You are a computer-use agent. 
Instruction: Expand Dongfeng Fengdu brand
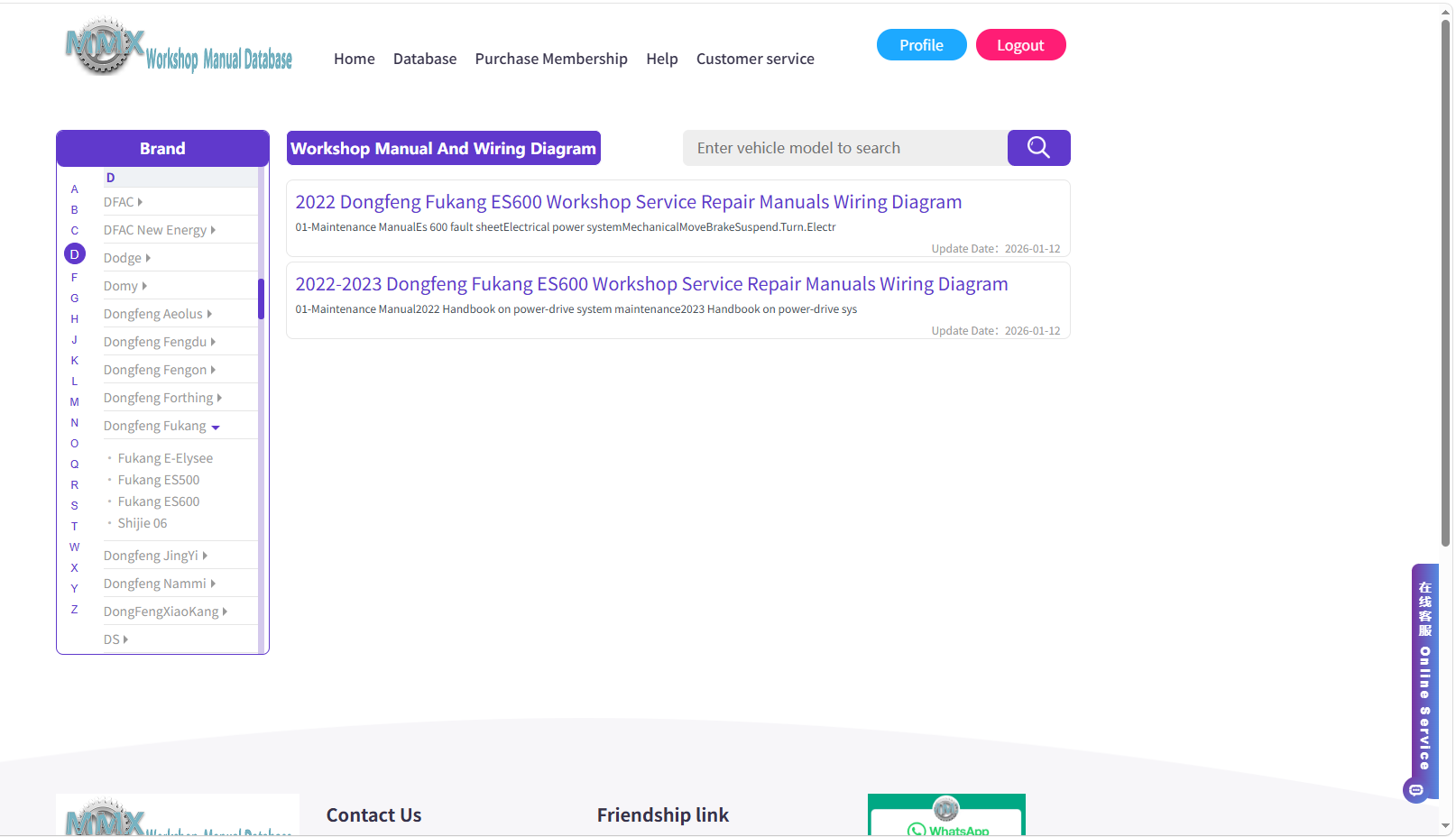pyautogui.click(x=160, y=342)
